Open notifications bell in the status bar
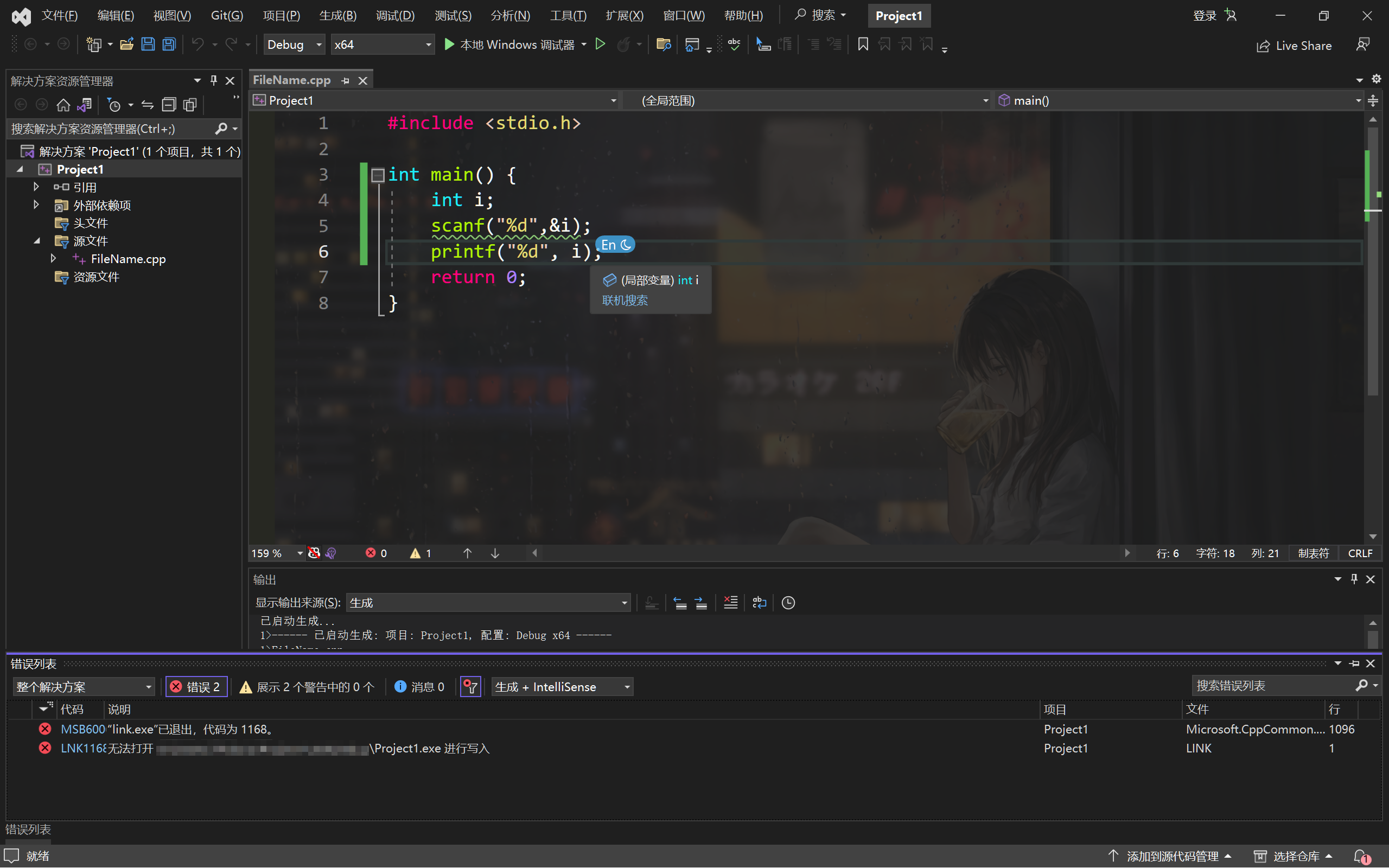This screenshot has width=1389, height=868. pos(1362,857)
